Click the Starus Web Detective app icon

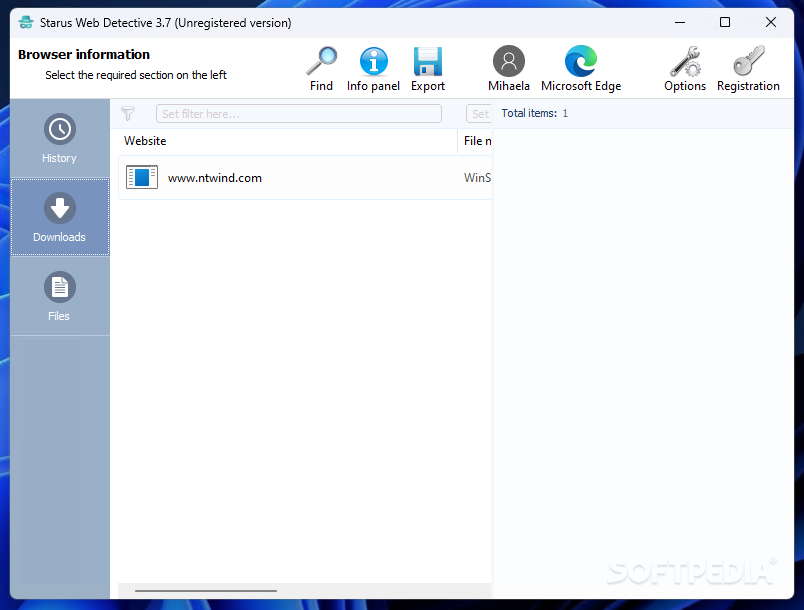tap(26, 23)
